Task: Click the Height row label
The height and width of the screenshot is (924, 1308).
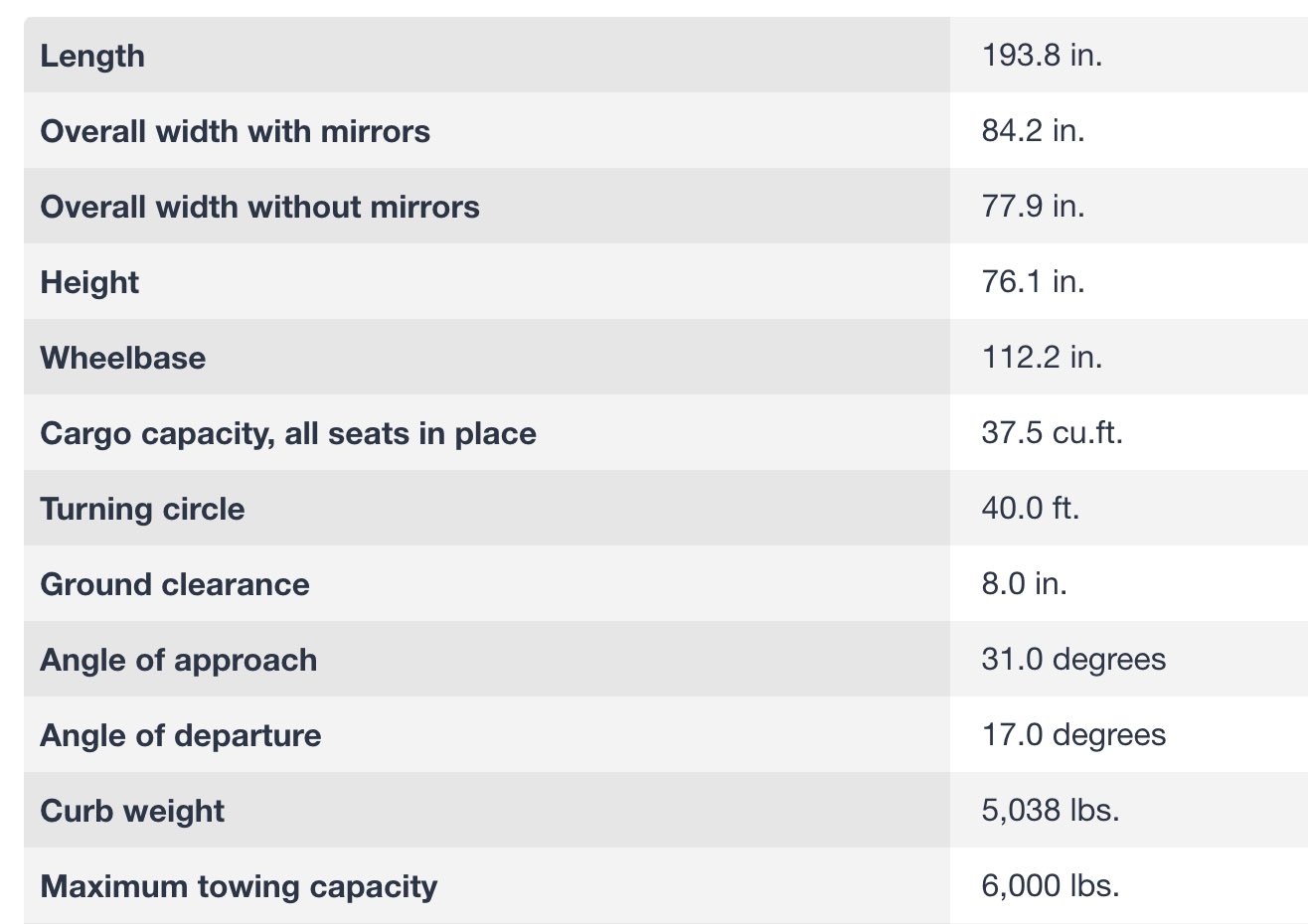Action: click(x=89, y=282)
